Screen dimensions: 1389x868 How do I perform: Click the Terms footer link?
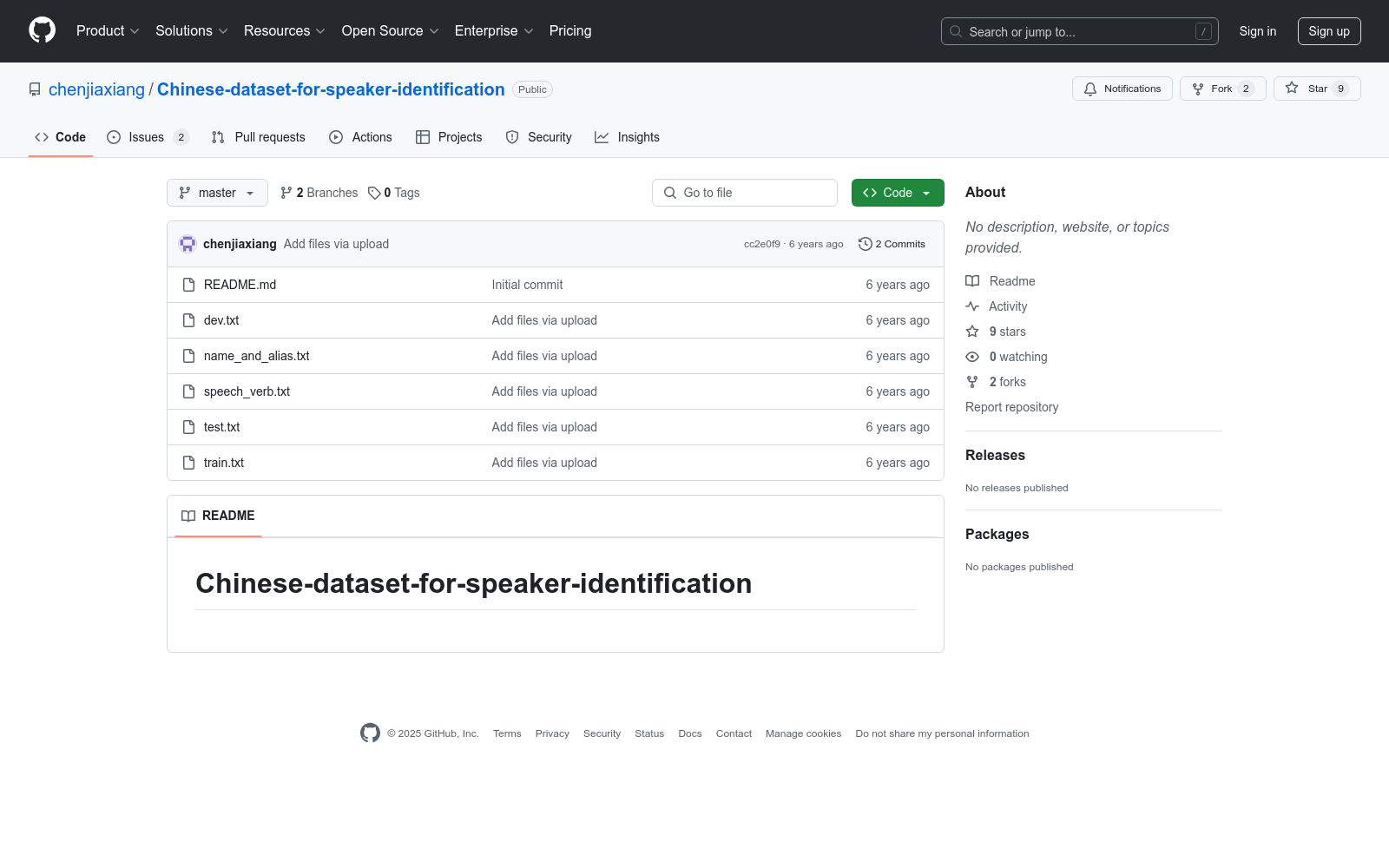click(507, 733)
